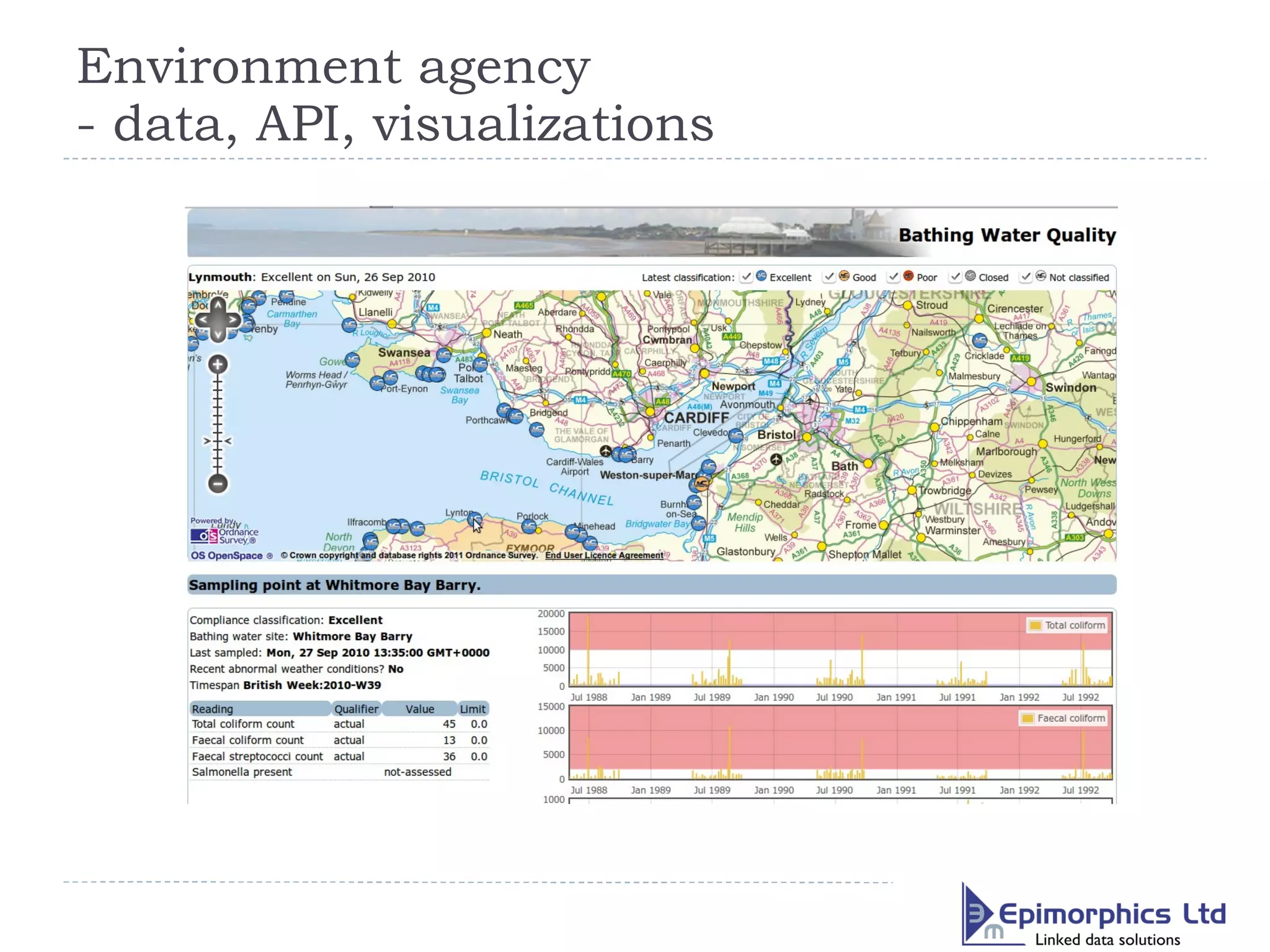
Task: Select the orange marker at Weston-super-Mare
Action: (702, 483)
